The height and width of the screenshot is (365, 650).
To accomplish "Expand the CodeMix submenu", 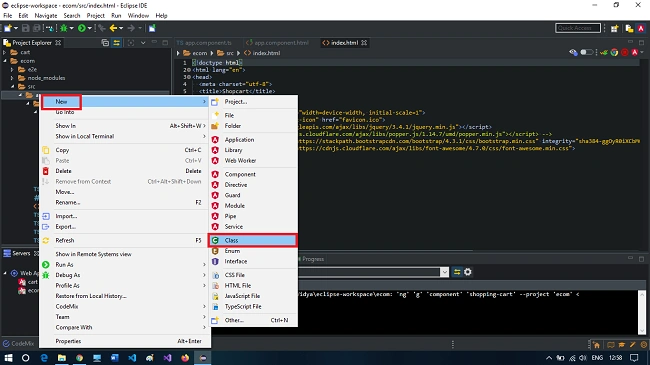I will [x=124, y=307].
